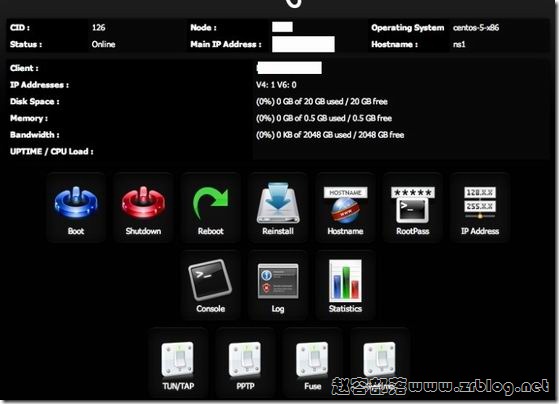The image size is (559, 404).
Task: Click the centos-5-x86 operating system value
Action: (x=476, y=27)
